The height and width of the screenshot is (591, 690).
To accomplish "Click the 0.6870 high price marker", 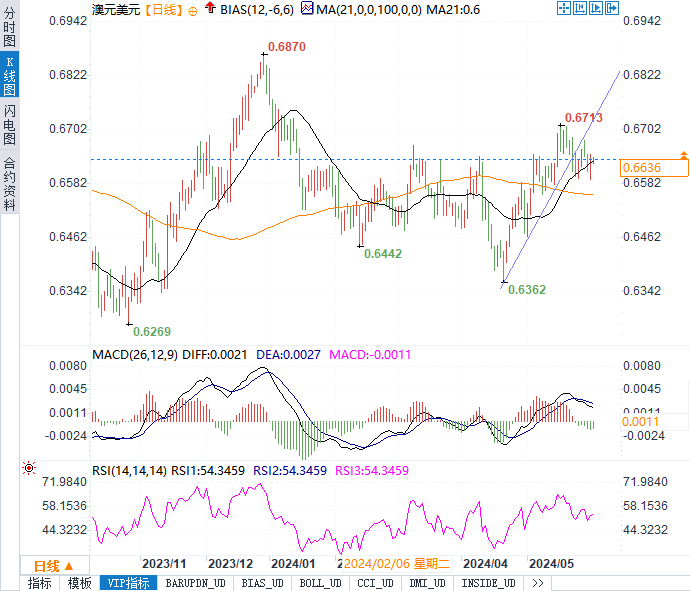I will (x=286, y=47).
